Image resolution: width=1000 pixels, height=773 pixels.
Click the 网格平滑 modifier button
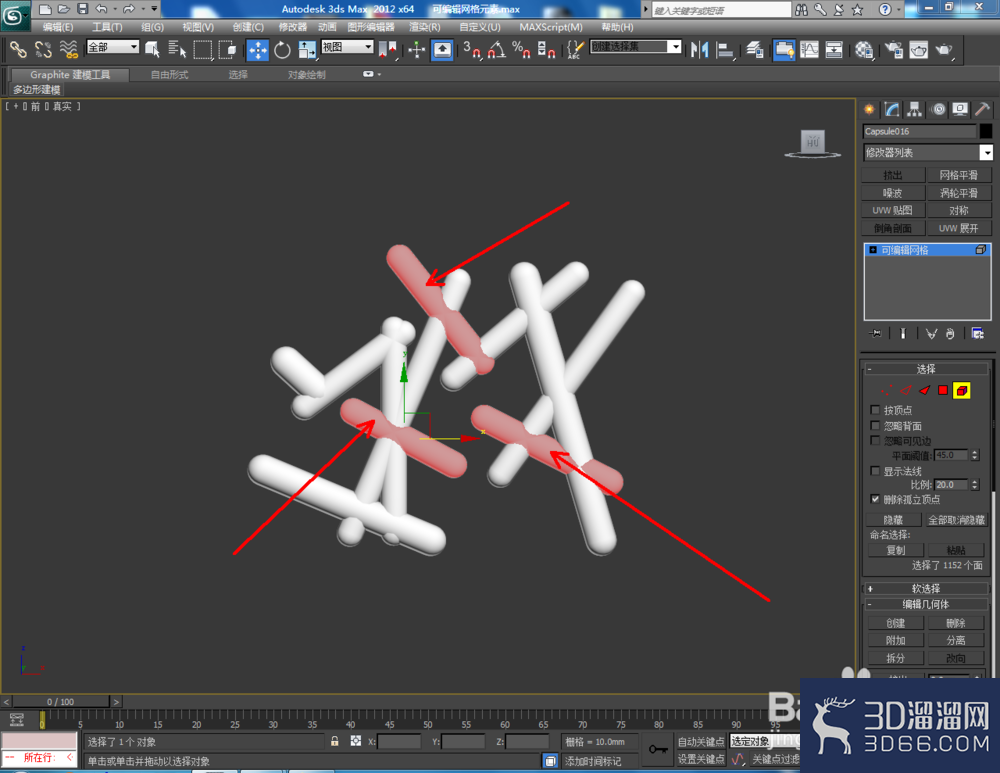[x=959, y=175]
